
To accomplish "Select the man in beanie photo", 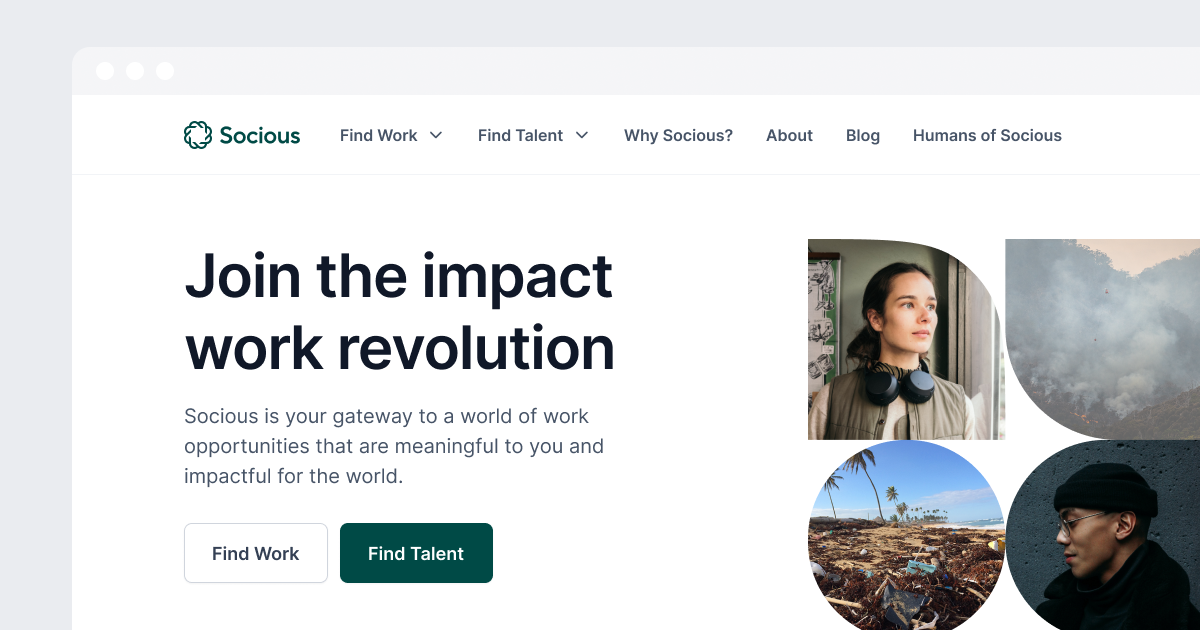I will pos(1103,536).
